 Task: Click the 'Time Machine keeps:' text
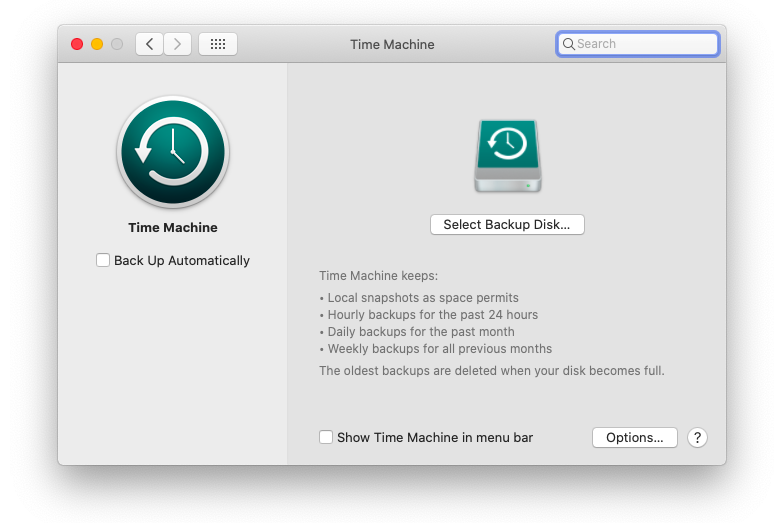coord(379,276)
